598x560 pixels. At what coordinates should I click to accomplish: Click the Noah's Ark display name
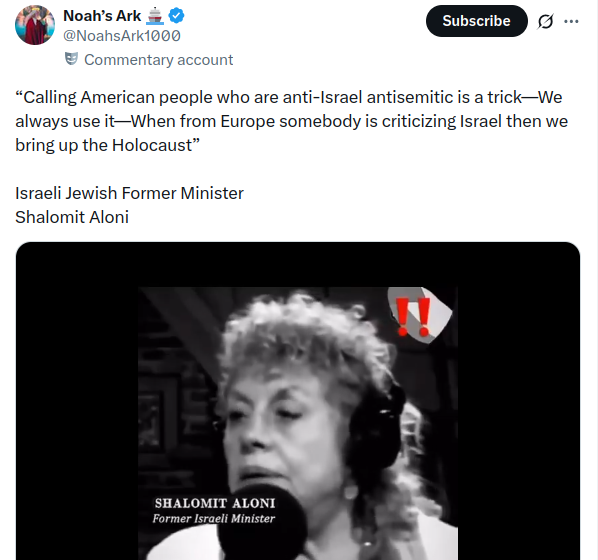102,16
